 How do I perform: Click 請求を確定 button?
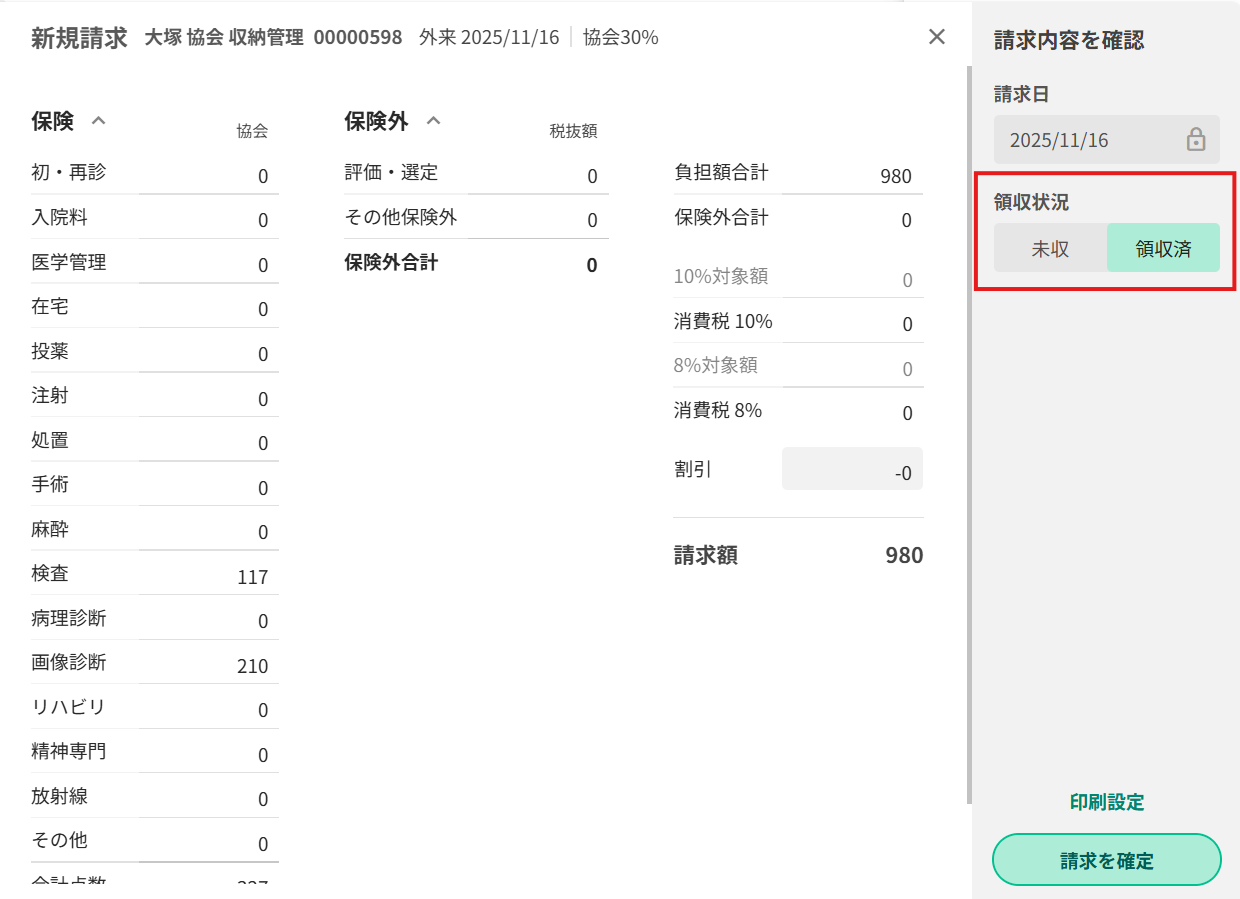[1106, 860]
